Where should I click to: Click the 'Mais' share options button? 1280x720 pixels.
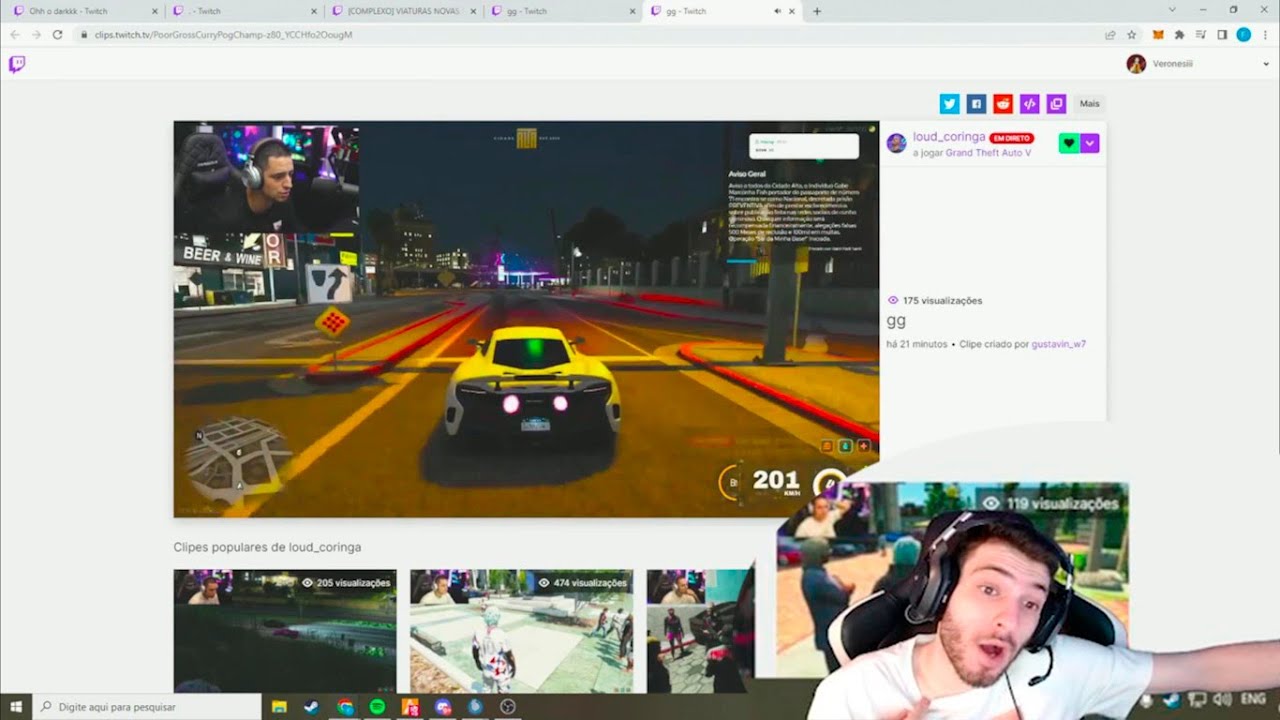tap(1090, 104)
